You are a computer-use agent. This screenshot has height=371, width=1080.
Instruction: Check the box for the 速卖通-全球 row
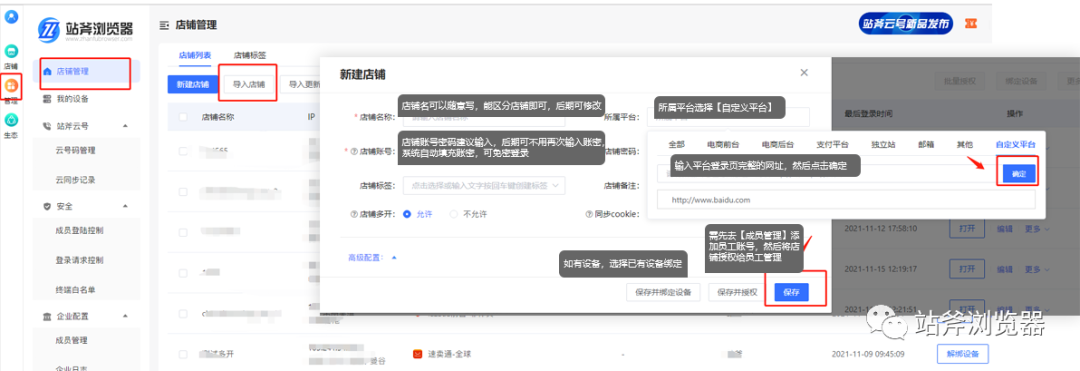pos(183,354)
